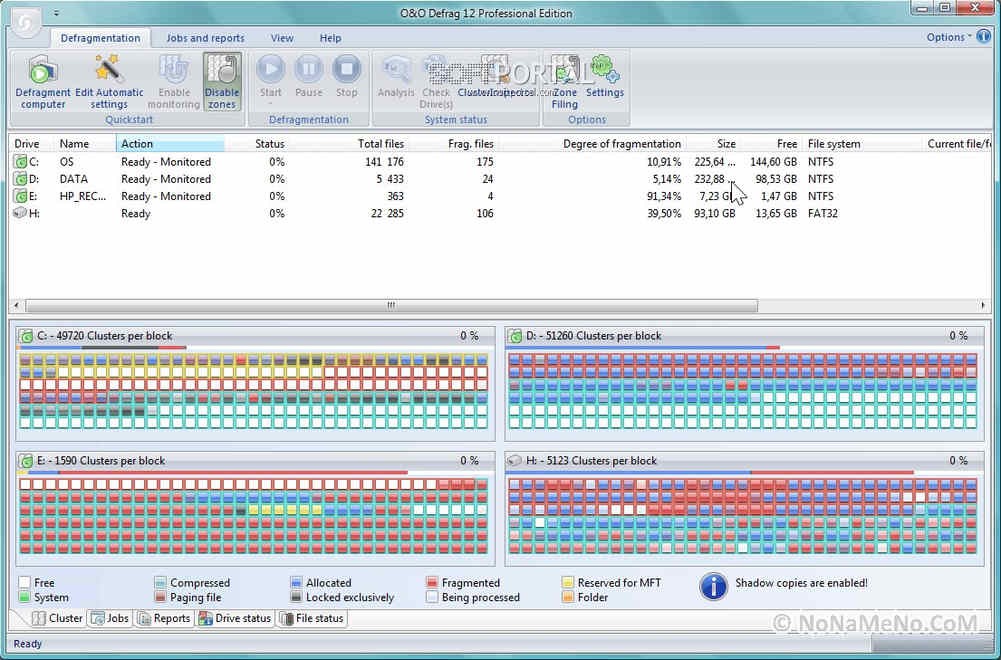The width and height of the screenshot is (1001, 660).
Task: Open Edit Automatic settings
Action: 109,80
